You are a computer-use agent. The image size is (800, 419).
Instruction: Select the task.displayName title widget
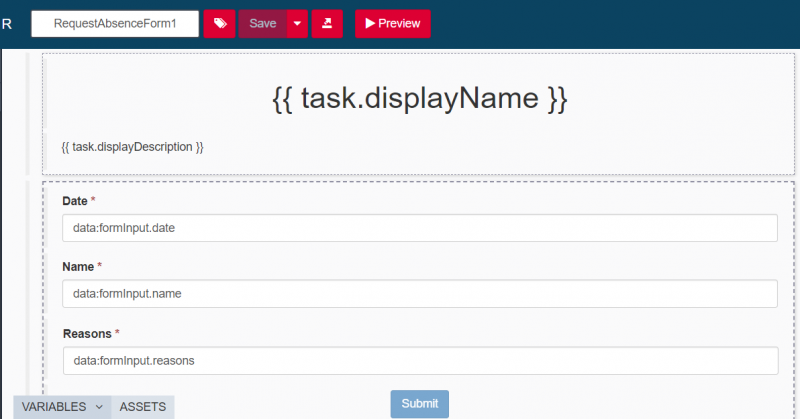coord(419,98)
